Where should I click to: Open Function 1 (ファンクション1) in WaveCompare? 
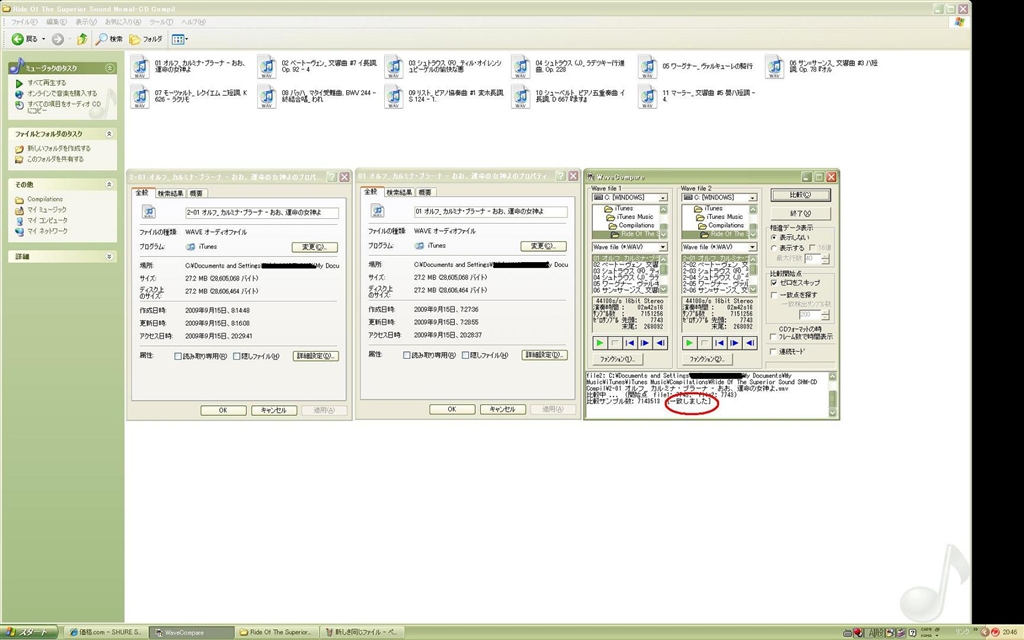pos(617,359)
